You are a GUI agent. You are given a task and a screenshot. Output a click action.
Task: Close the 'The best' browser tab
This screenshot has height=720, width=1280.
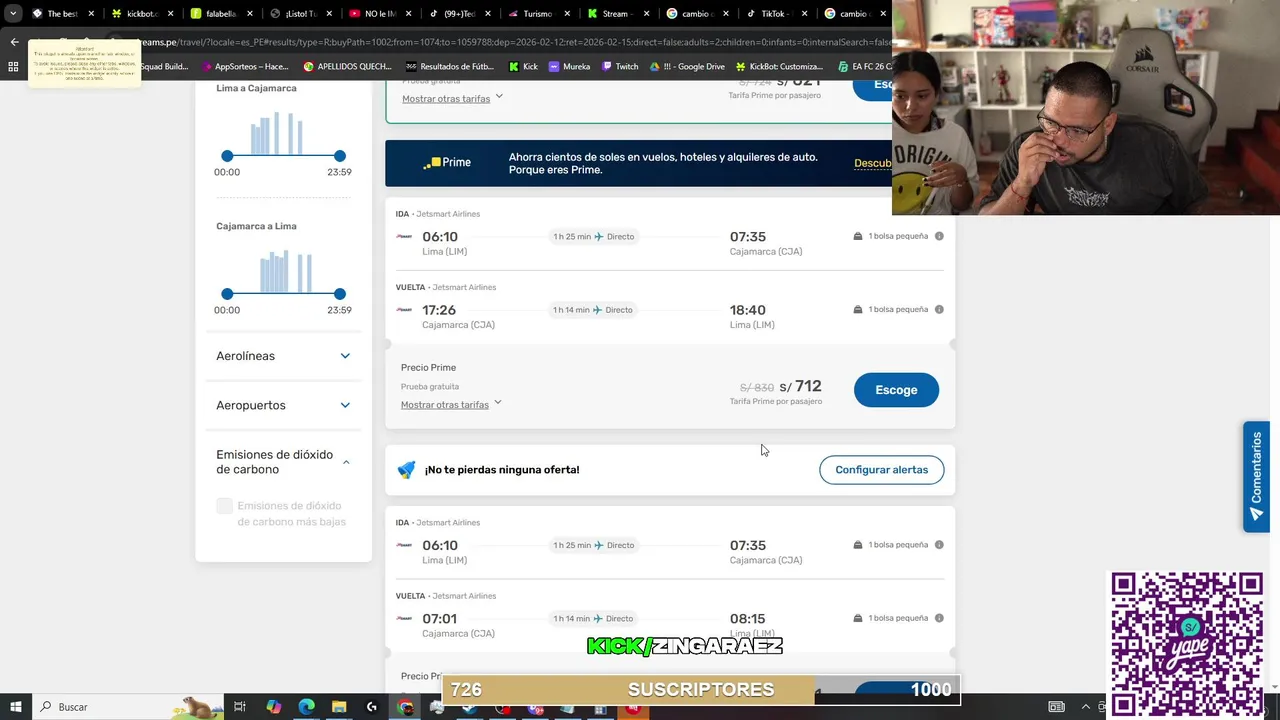[x=91, y=14]
